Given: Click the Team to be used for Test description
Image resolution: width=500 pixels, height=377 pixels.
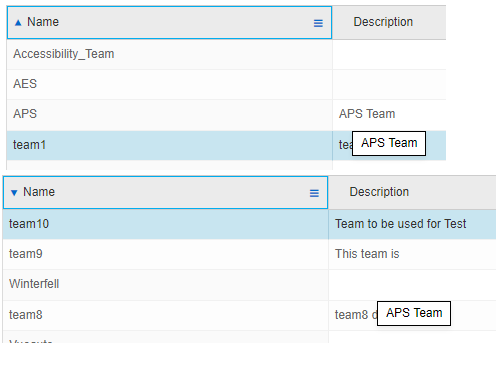Looking at the screenshot, I should tap(400, 224).
